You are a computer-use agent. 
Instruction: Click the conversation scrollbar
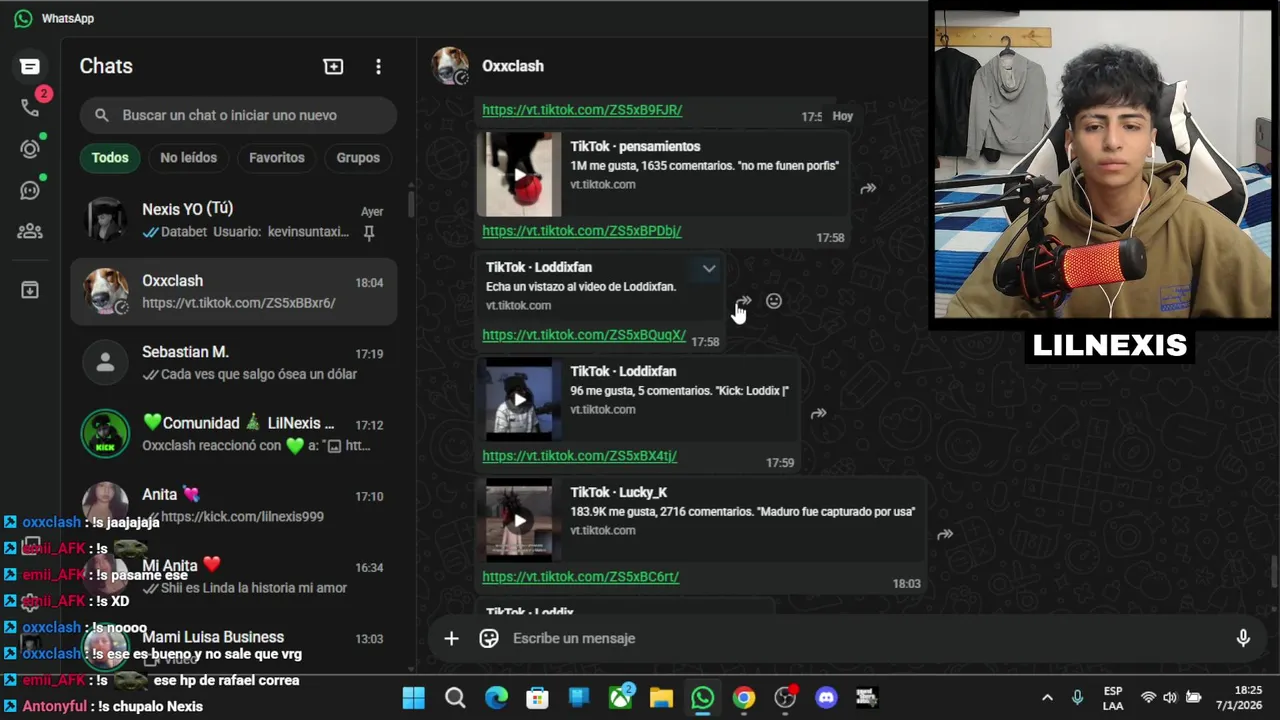[1274, 572]
